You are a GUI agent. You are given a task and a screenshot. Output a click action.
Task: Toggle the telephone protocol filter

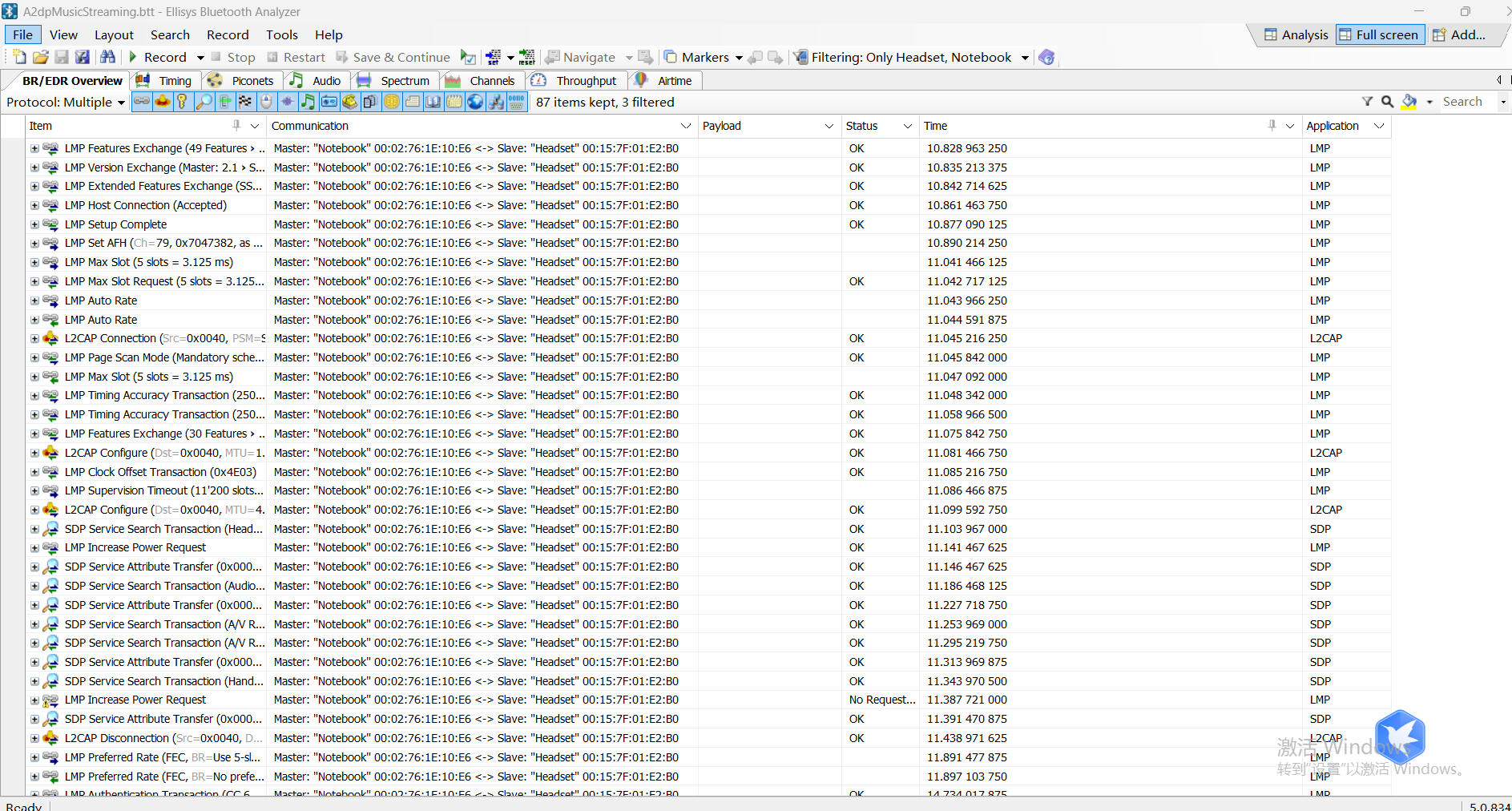(x=349, y=102)
